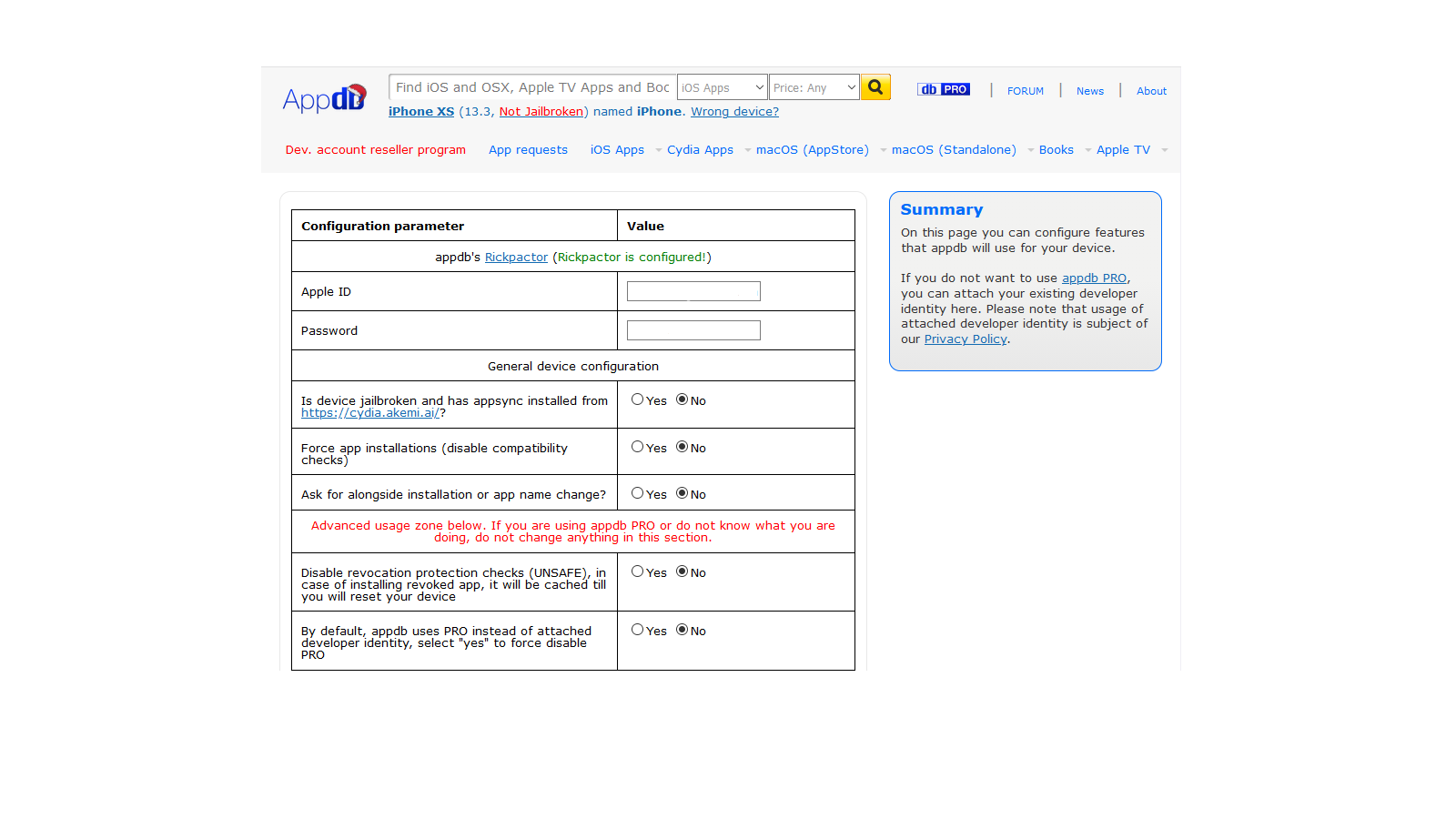Expand the arrow after Books
This screenshot has width=1456, height=819.
1087,150
